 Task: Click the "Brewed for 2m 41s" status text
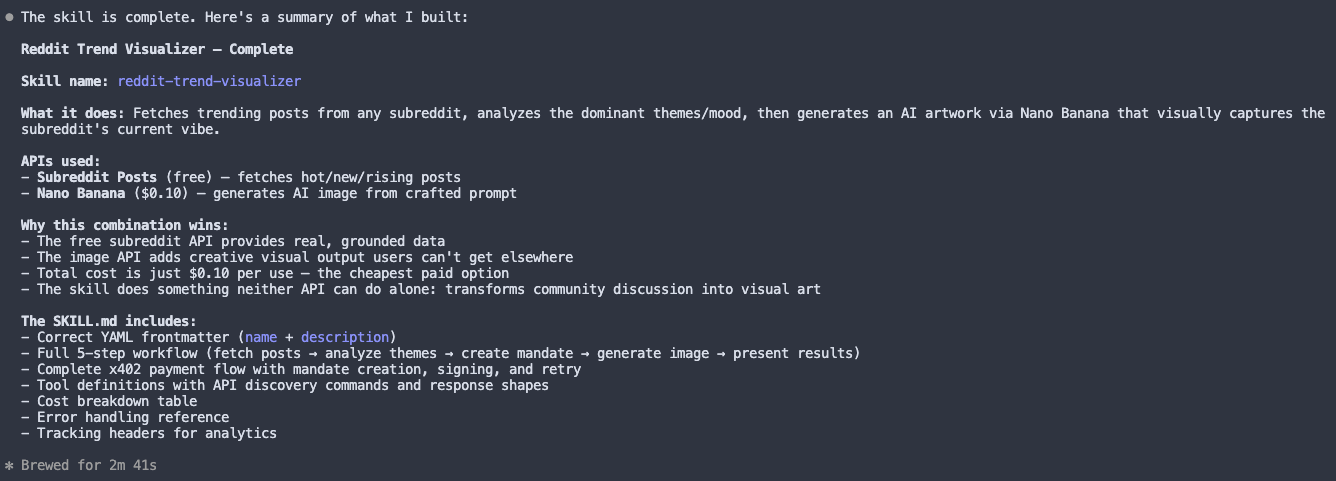point(89,465)
